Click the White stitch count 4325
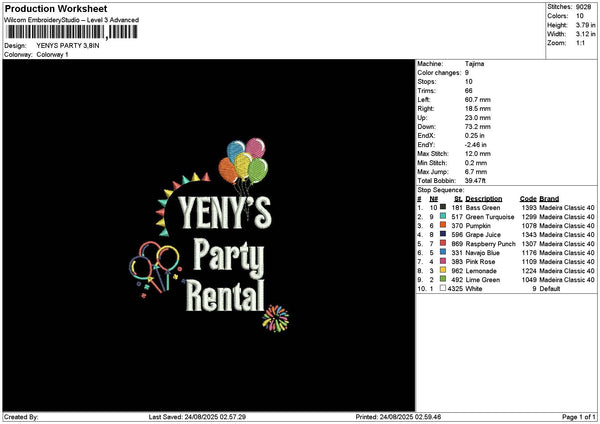Screen dimensions: 600x424 [x=455, y=289]
